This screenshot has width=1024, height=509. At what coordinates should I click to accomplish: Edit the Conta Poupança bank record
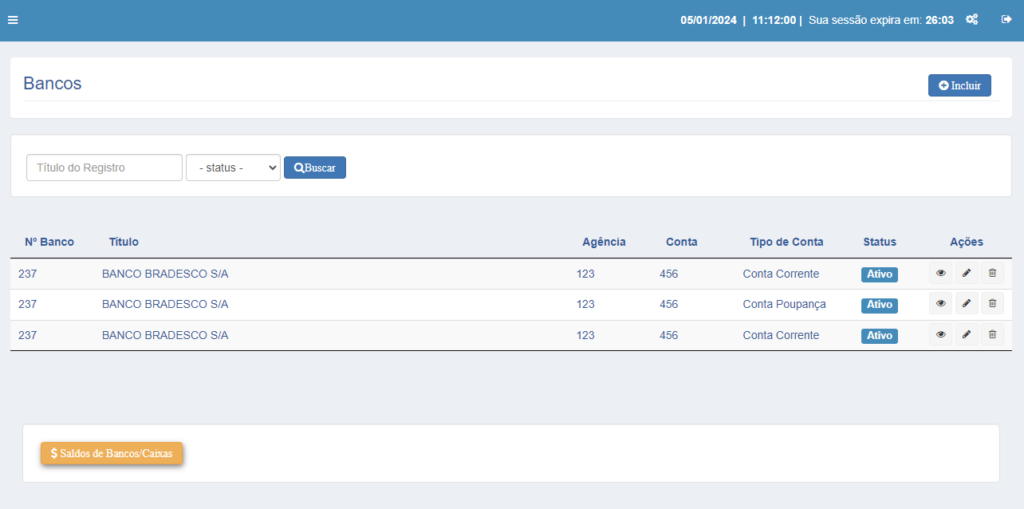(967, 303)
